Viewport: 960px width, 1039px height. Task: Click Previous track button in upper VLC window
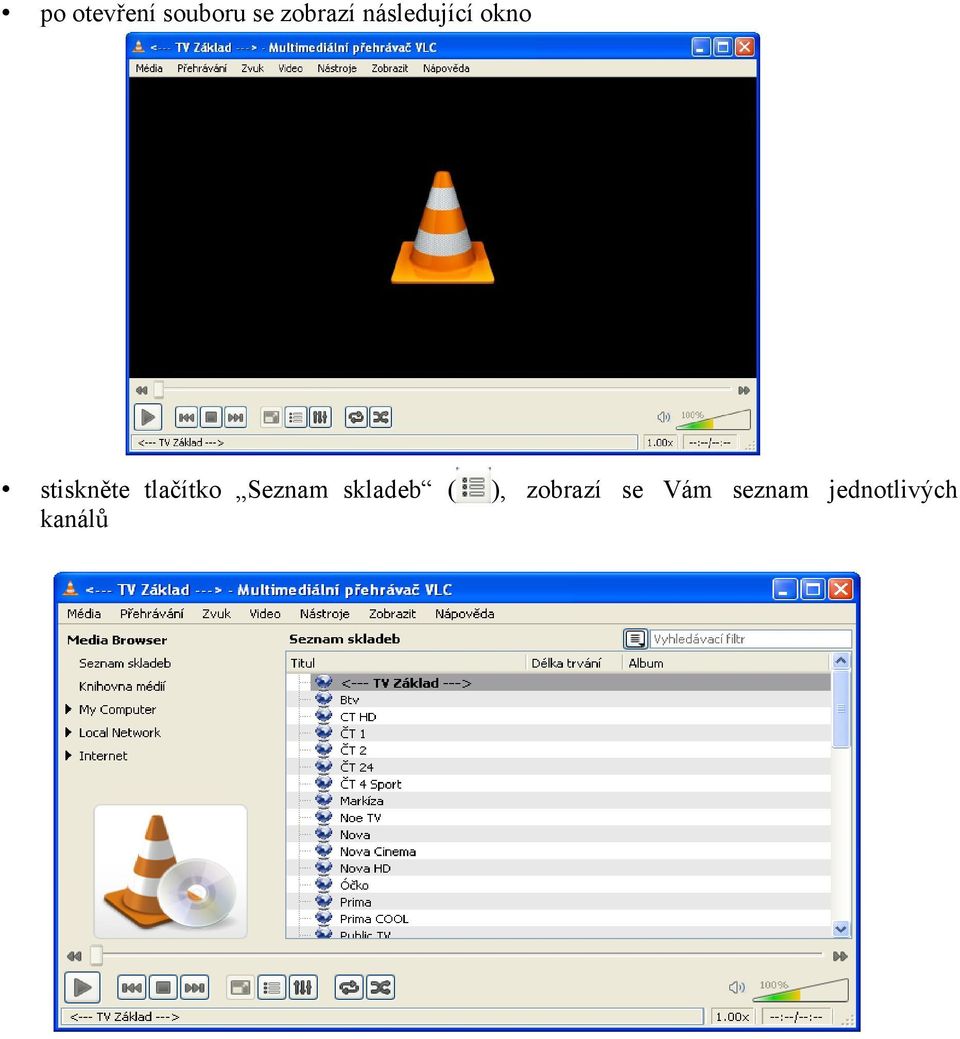(186, 417)
